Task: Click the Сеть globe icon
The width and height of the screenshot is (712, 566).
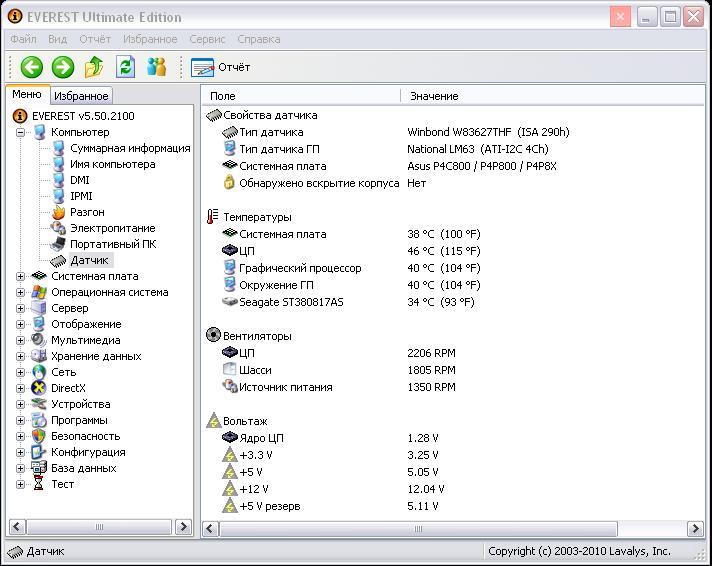Action: (x=39, y=372)
